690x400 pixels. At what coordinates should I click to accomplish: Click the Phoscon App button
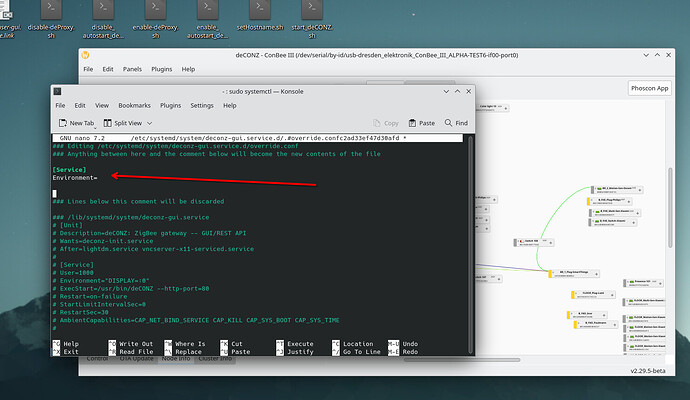coord(650,88)
